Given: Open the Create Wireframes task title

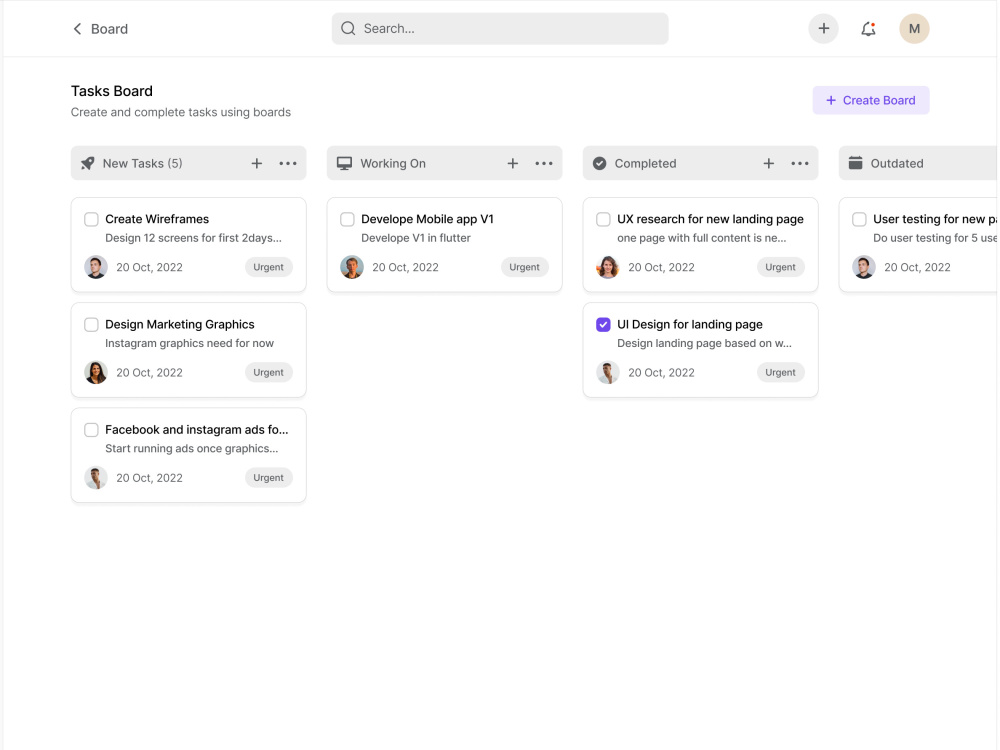Looking at the screenshot, I should point(157,219).
